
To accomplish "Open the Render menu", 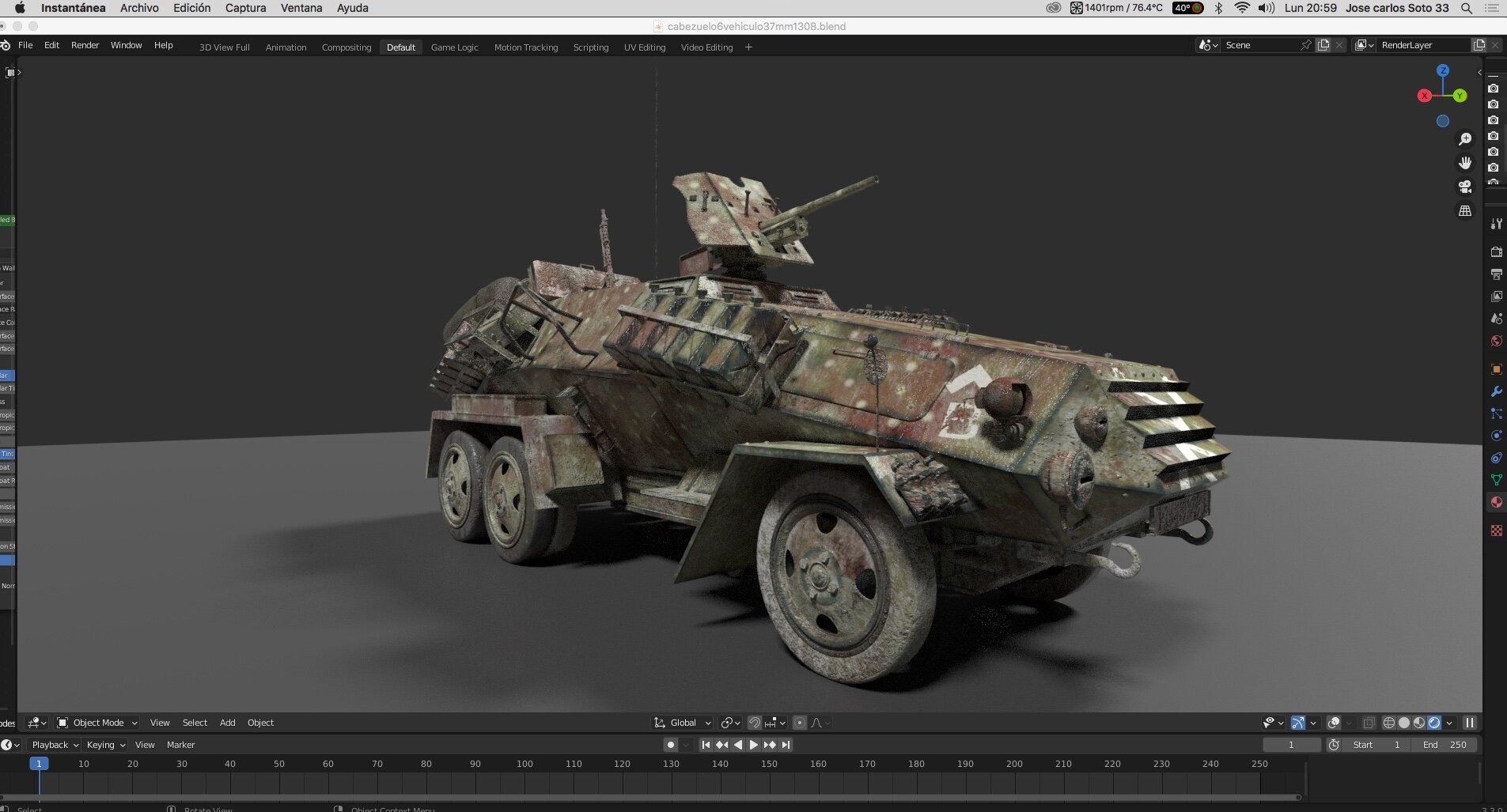I will click(x=85, y=45).
